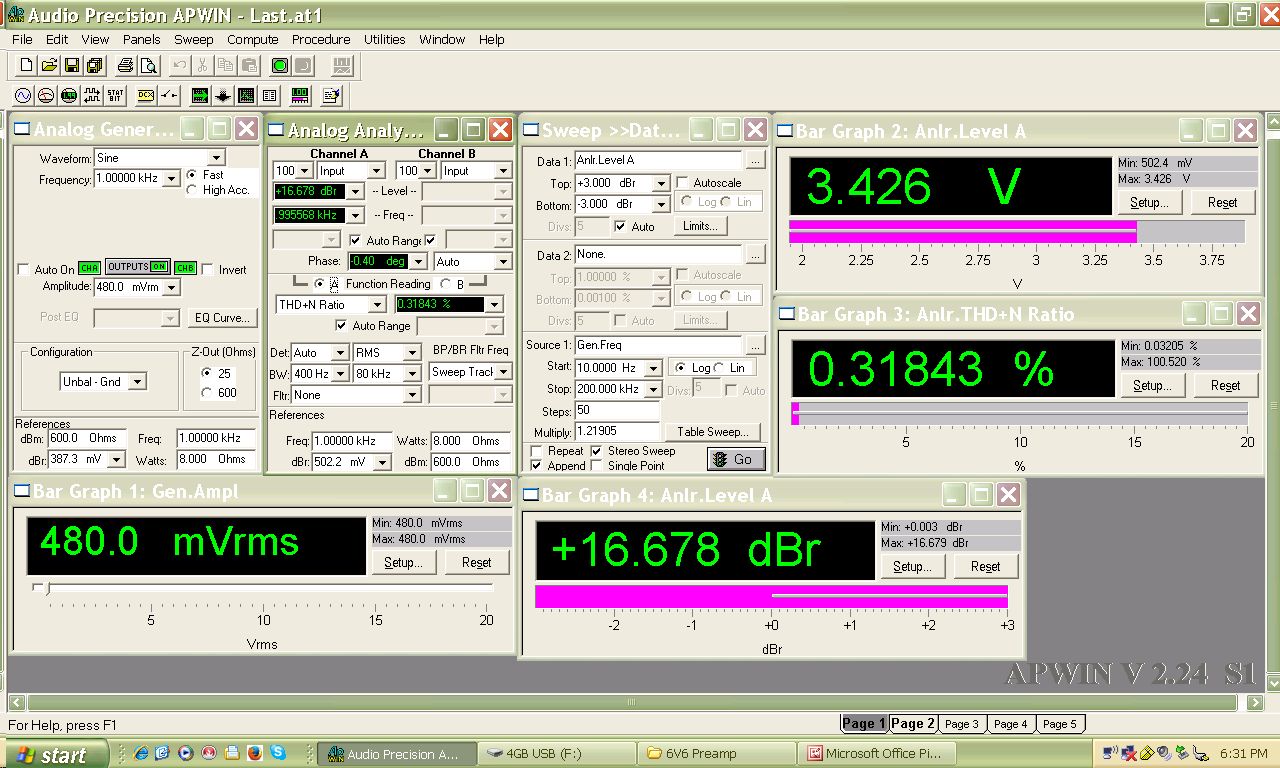Open the 80 kHz low-pass dropdown
Screen dimensions: 1280x768
[412, 374]
